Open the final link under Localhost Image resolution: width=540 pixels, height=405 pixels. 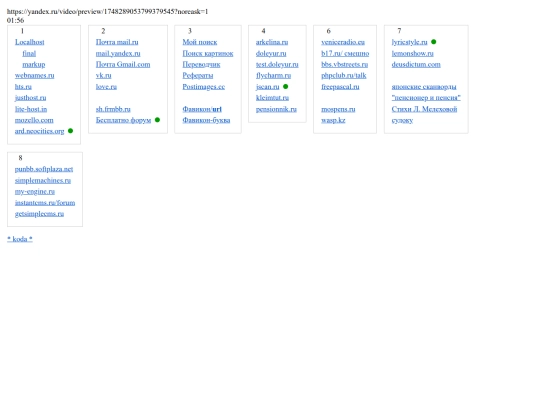[x=29, y=53]
